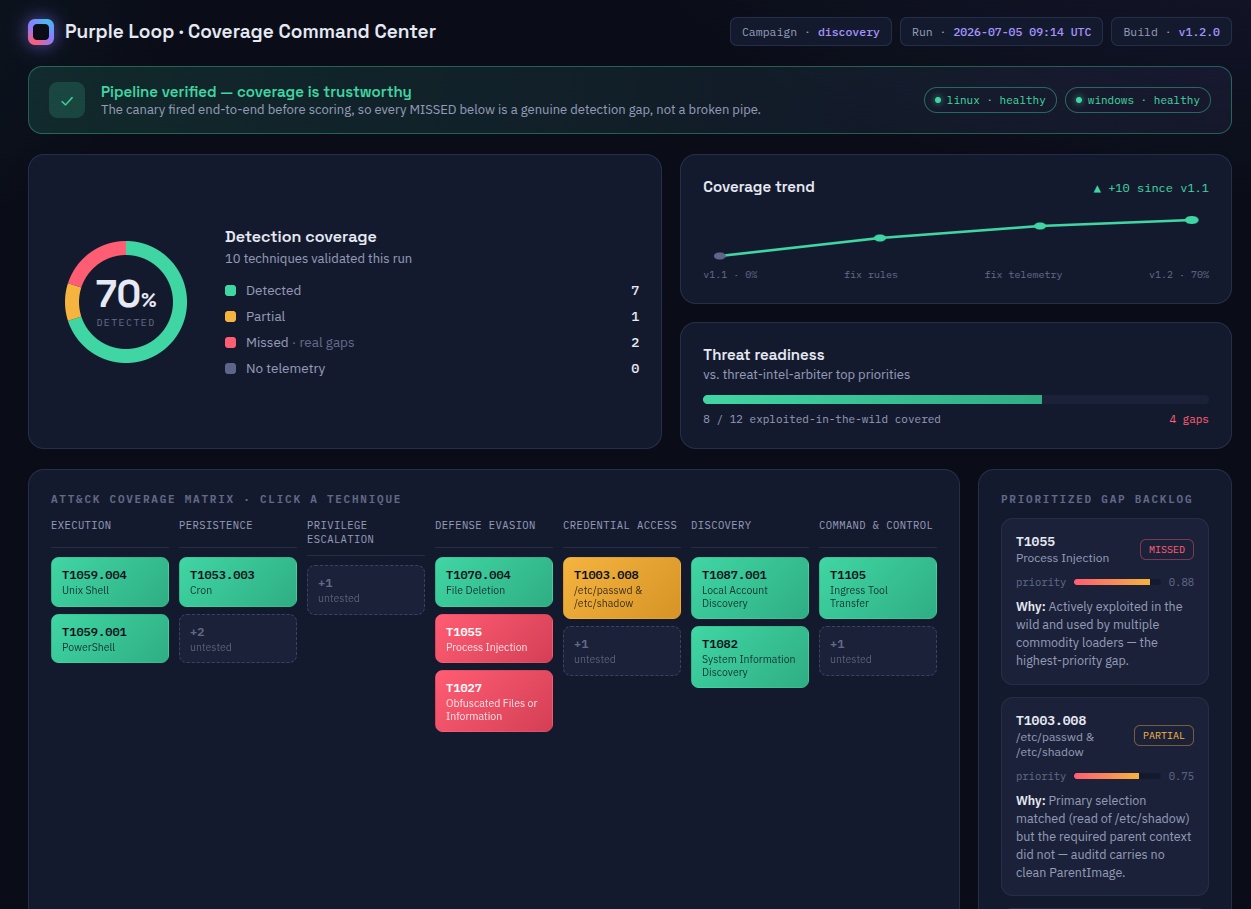Click the Build v1.2.0 pill
This screenshot has width=1251, height=909.
(1171, 32)
